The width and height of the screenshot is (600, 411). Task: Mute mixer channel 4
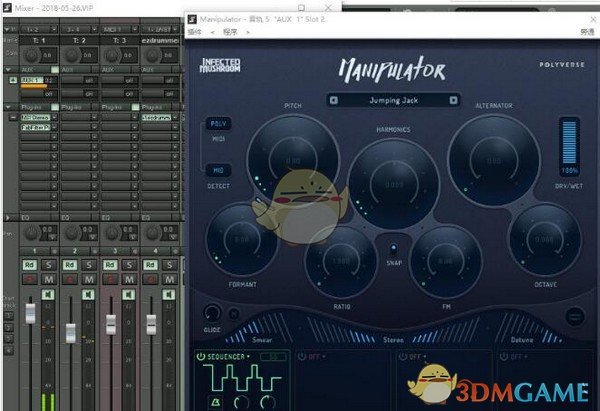pos(170,279)
